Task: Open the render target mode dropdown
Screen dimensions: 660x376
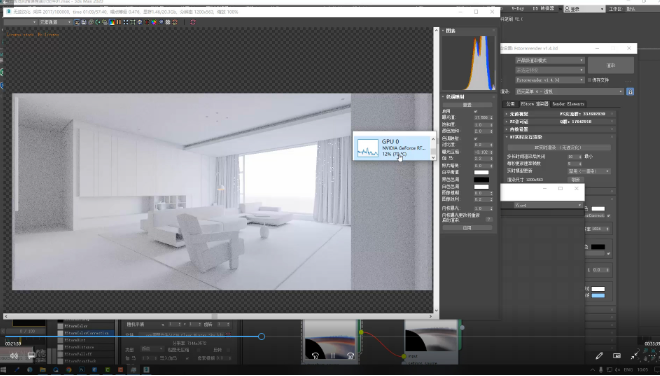Action: [x=550, y=60]
